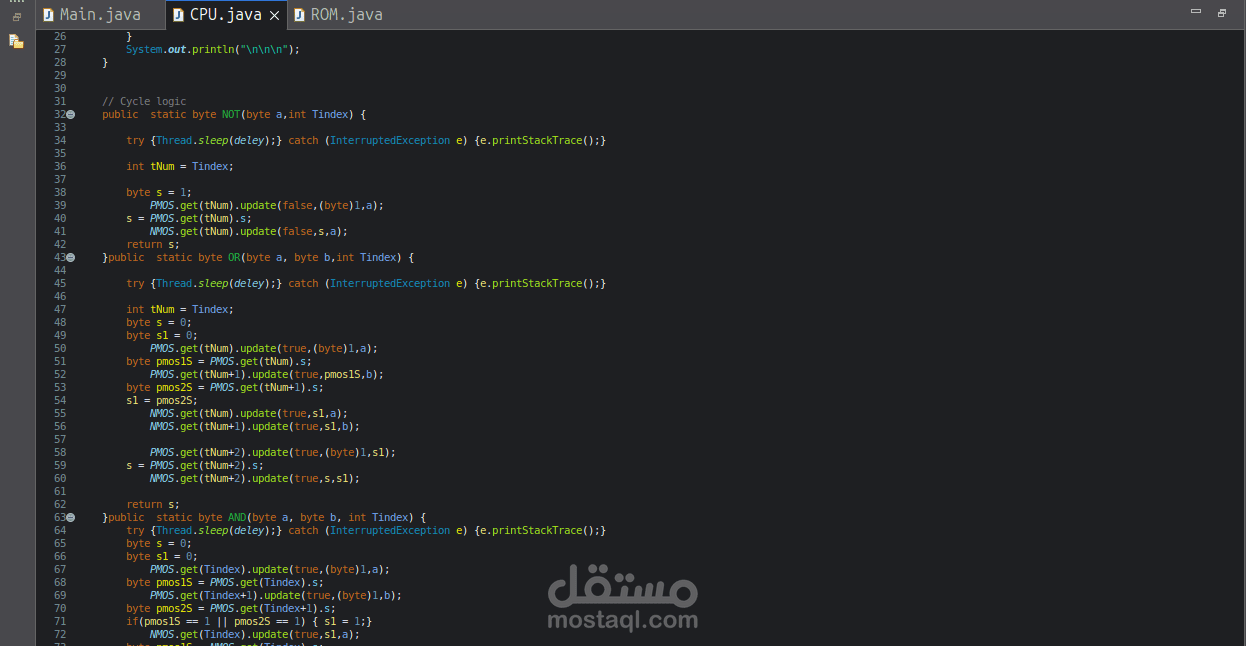Click PMOS.get(tNum+2).update line 58
The height and width of the screenshot is (646, 1246).
273,452
